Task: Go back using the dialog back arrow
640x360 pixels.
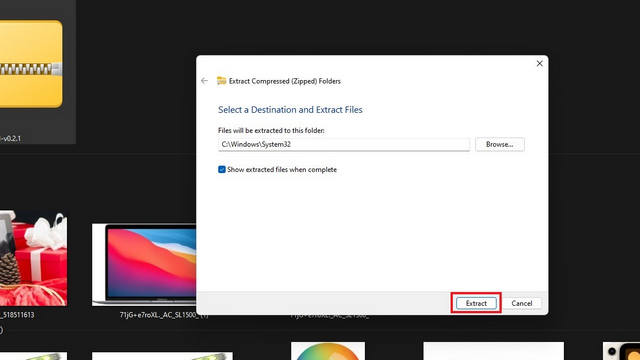Action: (204, 81)
